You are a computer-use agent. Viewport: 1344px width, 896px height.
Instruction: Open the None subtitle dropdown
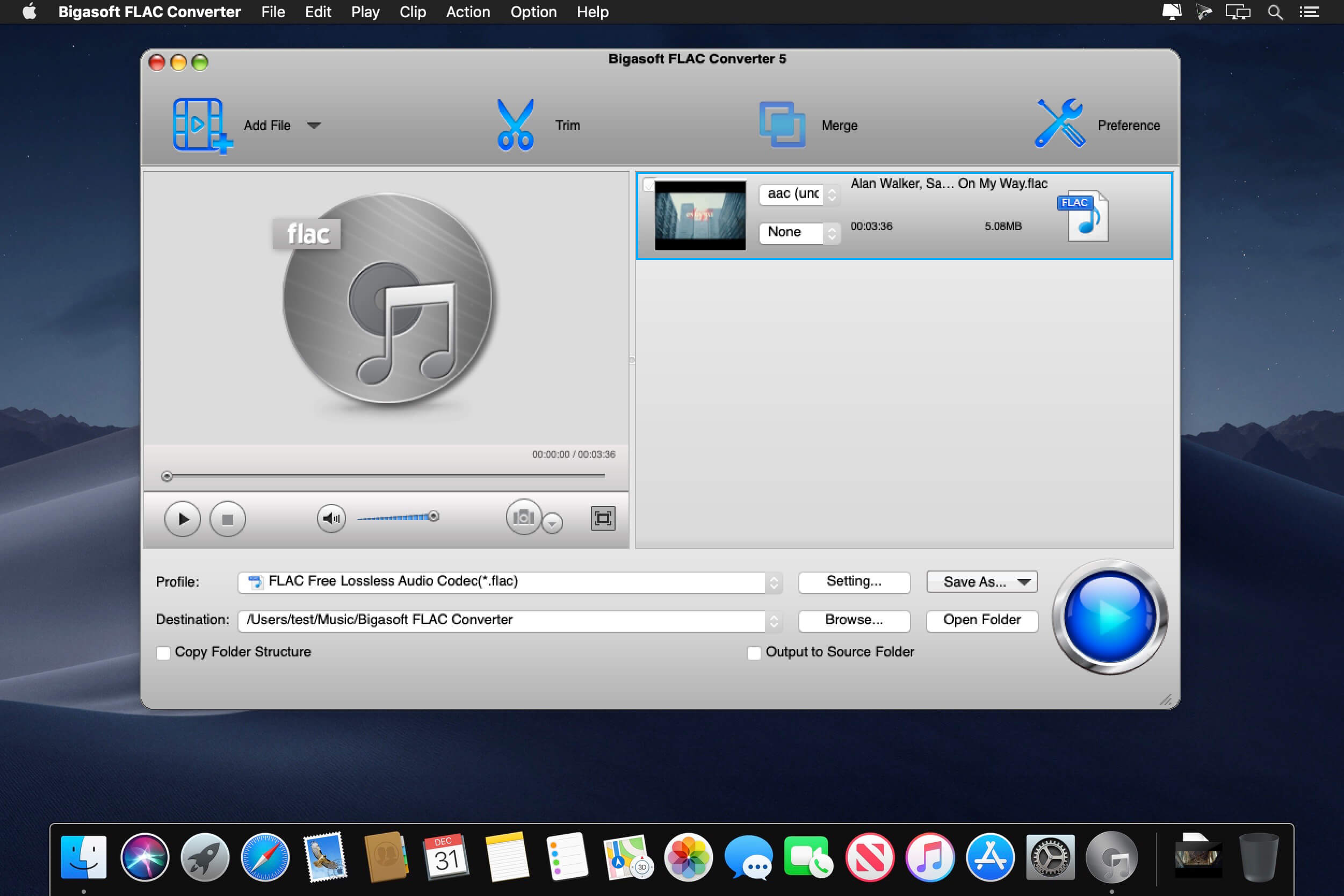pos(799,233)
